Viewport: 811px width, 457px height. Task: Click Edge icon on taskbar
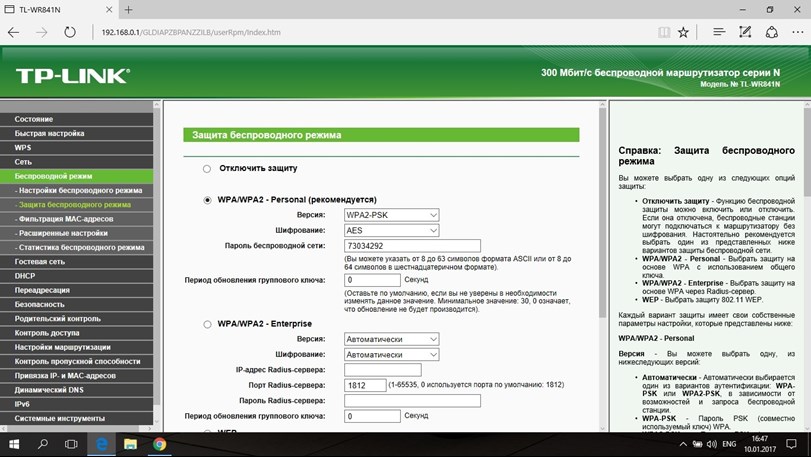[102, 444]
